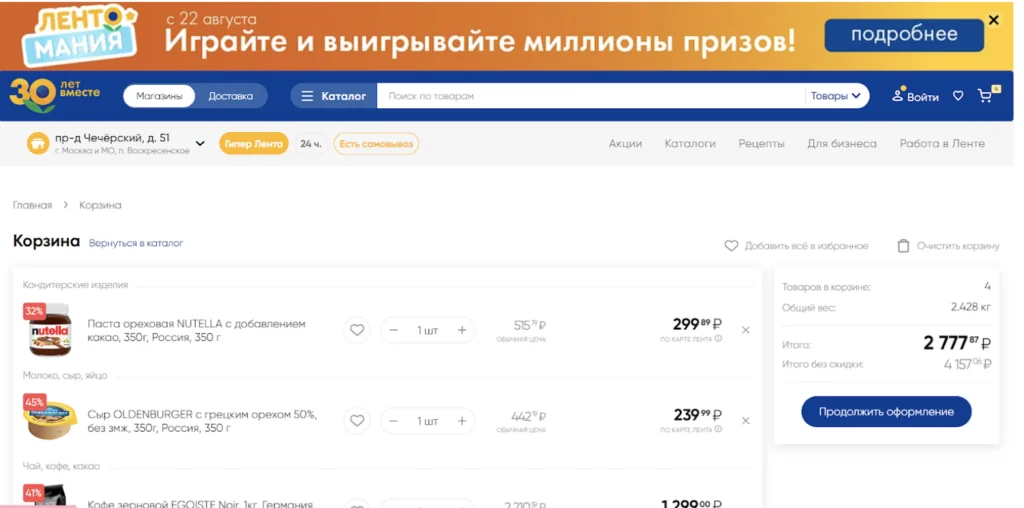Click Есть самовывоз badge
Viewport: 1024px width, 508px height.
[x=376, y=144]
